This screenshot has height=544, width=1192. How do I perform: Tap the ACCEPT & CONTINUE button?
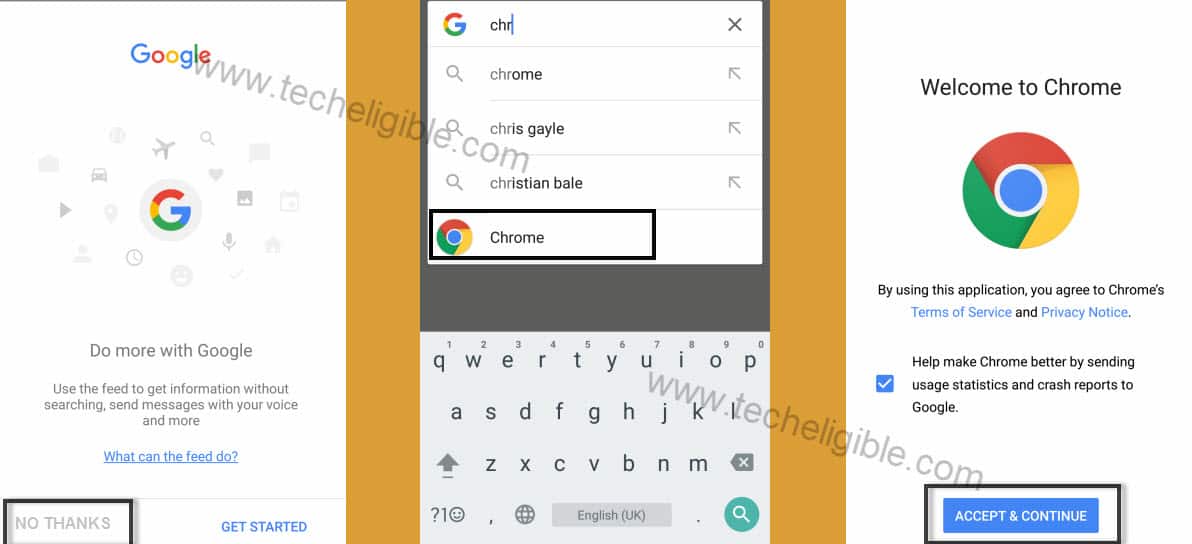coord(1021,516)
